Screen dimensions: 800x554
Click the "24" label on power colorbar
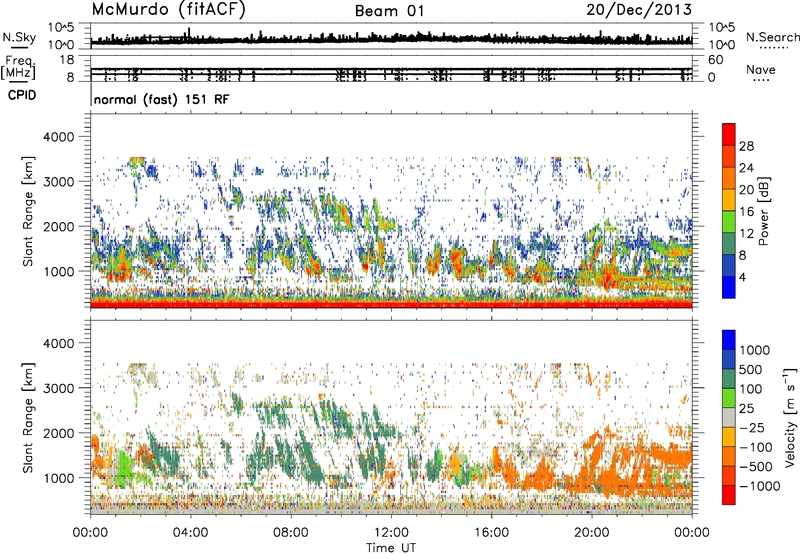(x=746, y=168)
